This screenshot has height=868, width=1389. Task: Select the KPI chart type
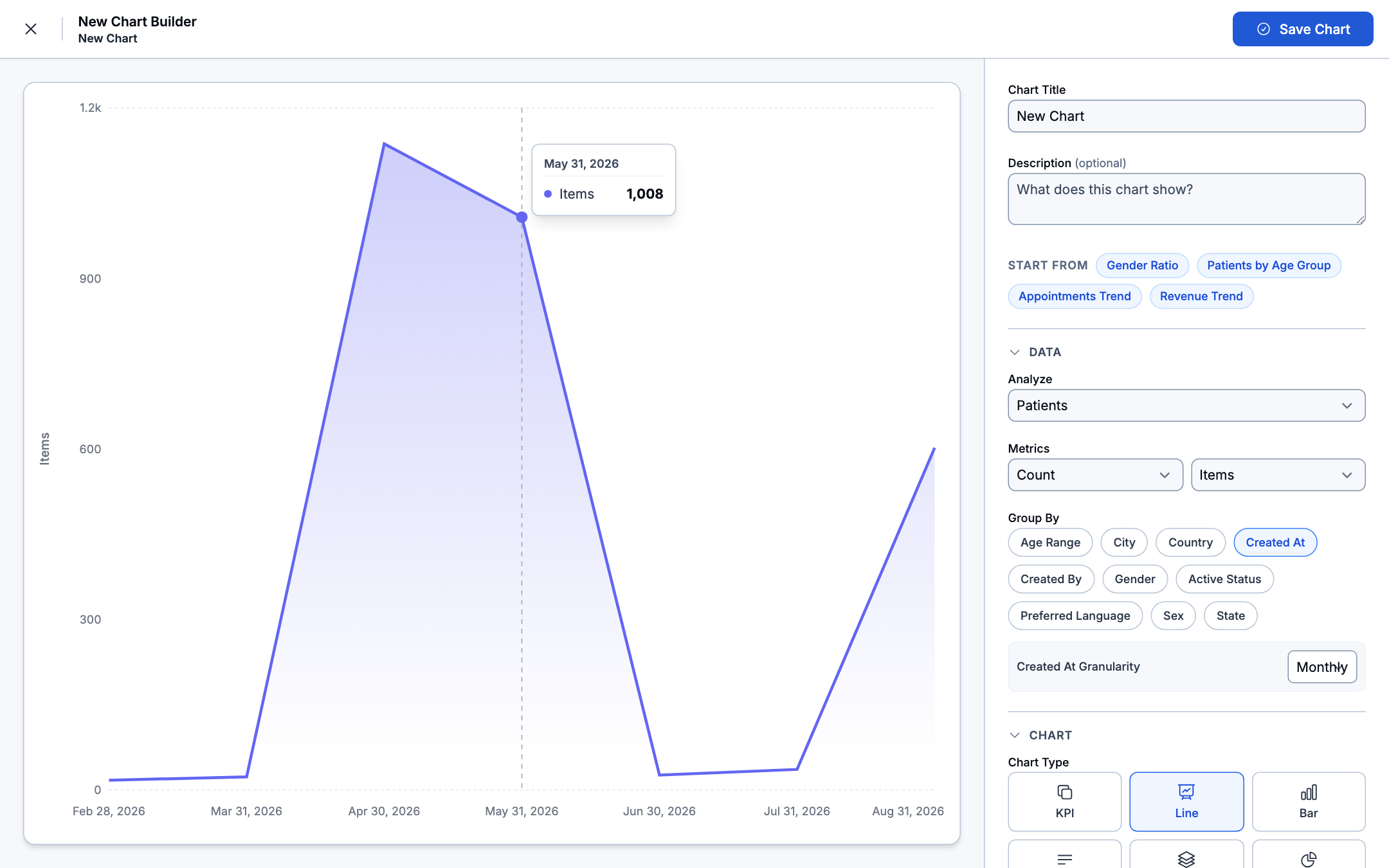tap(1065, 802)
